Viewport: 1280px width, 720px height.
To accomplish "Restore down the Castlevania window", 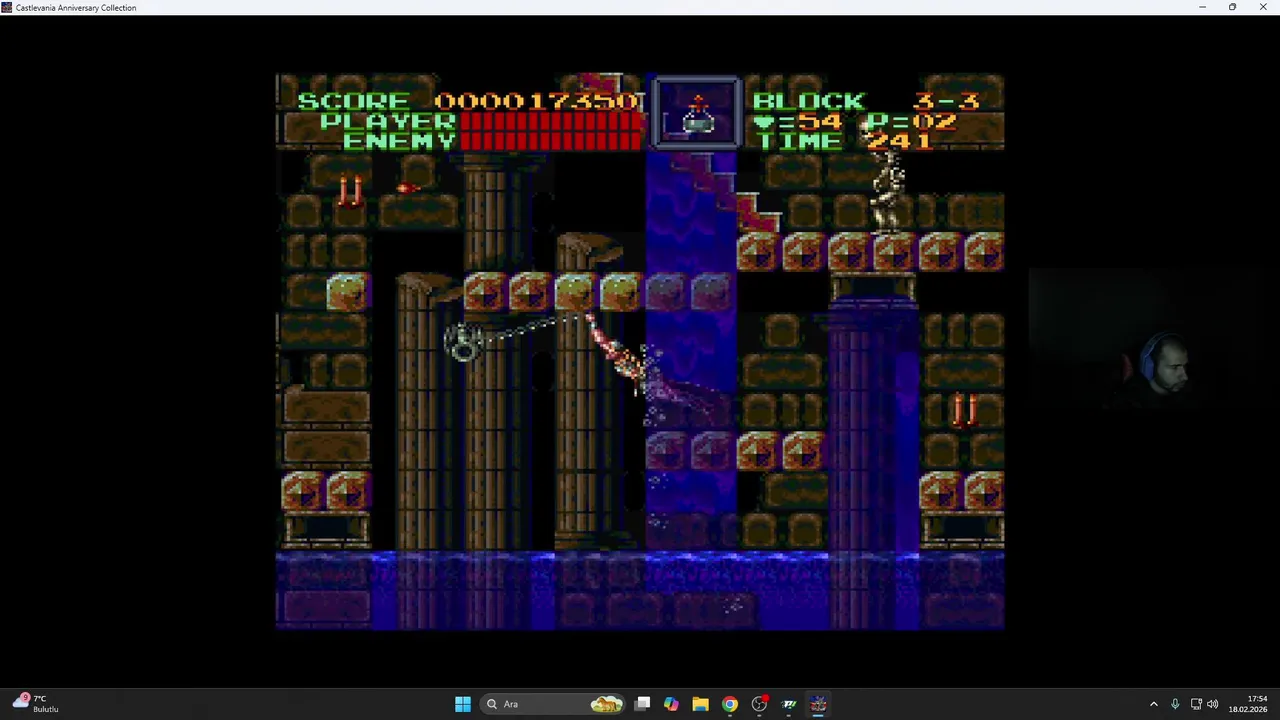I will (x=1232, y=7).
